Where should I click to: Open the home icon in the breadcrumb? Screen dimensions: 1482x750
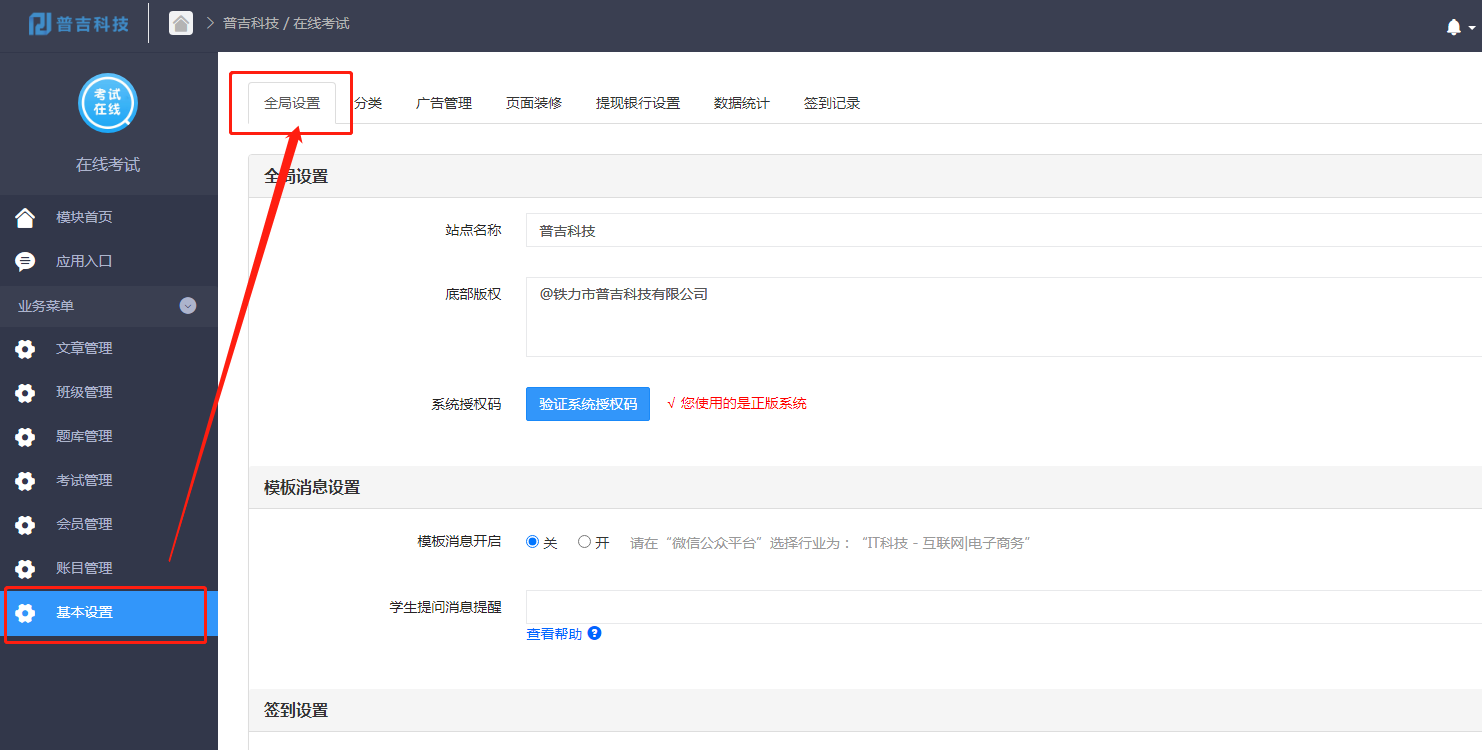(x=181, y=23)
